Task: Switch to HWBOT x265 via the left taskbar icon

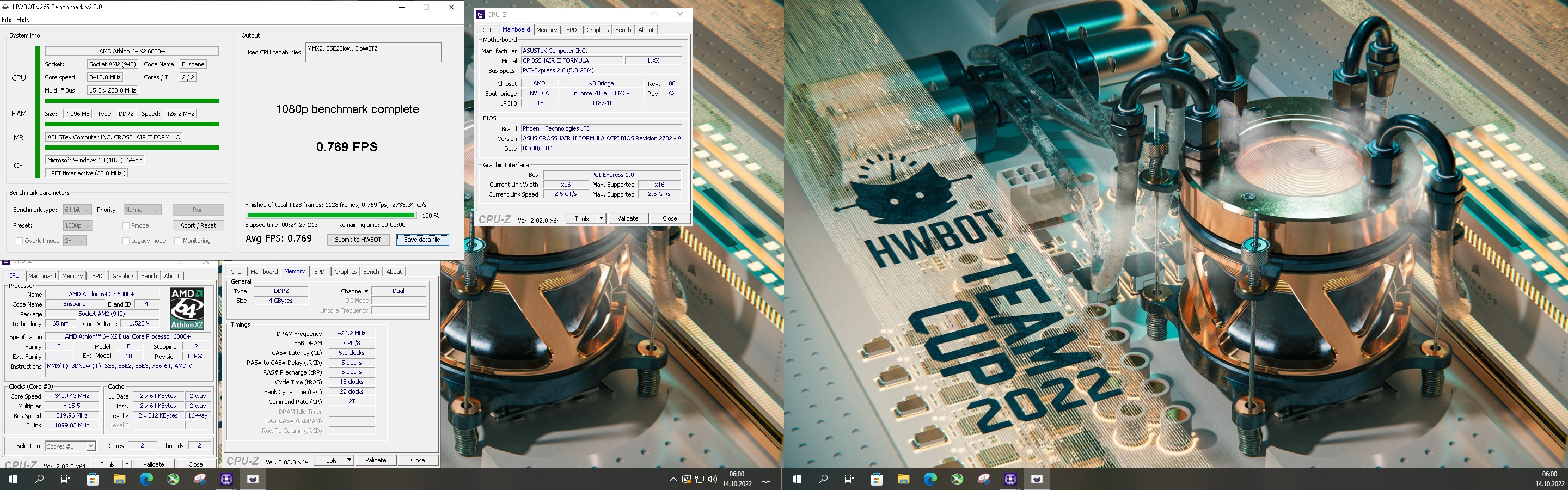Action: coord(253,479)
